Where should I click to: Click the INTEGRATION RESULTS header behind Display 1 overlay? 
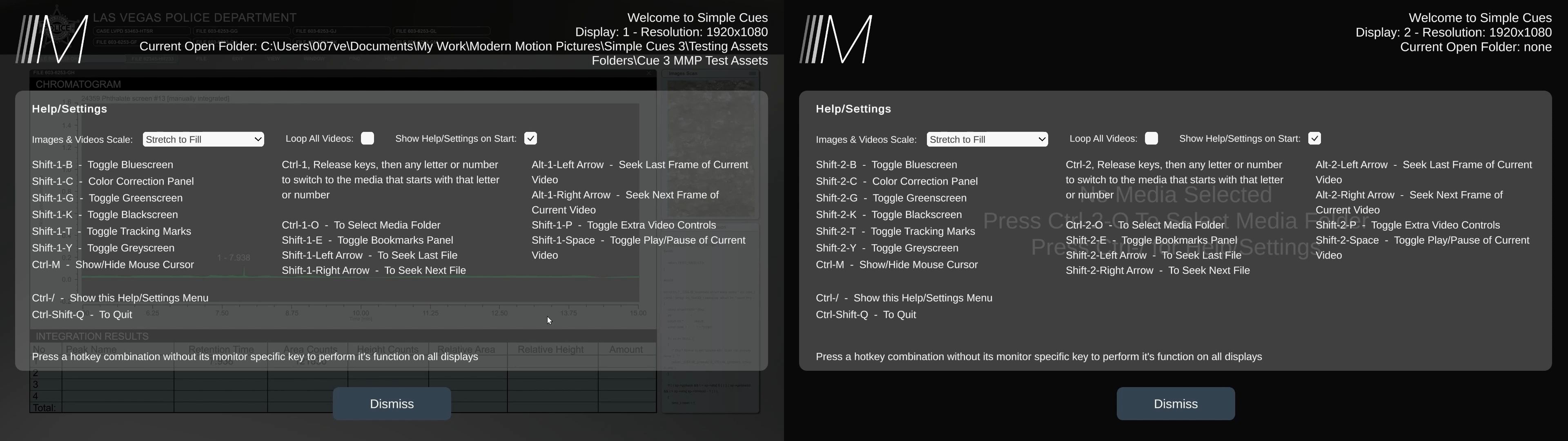pos(92,336)
